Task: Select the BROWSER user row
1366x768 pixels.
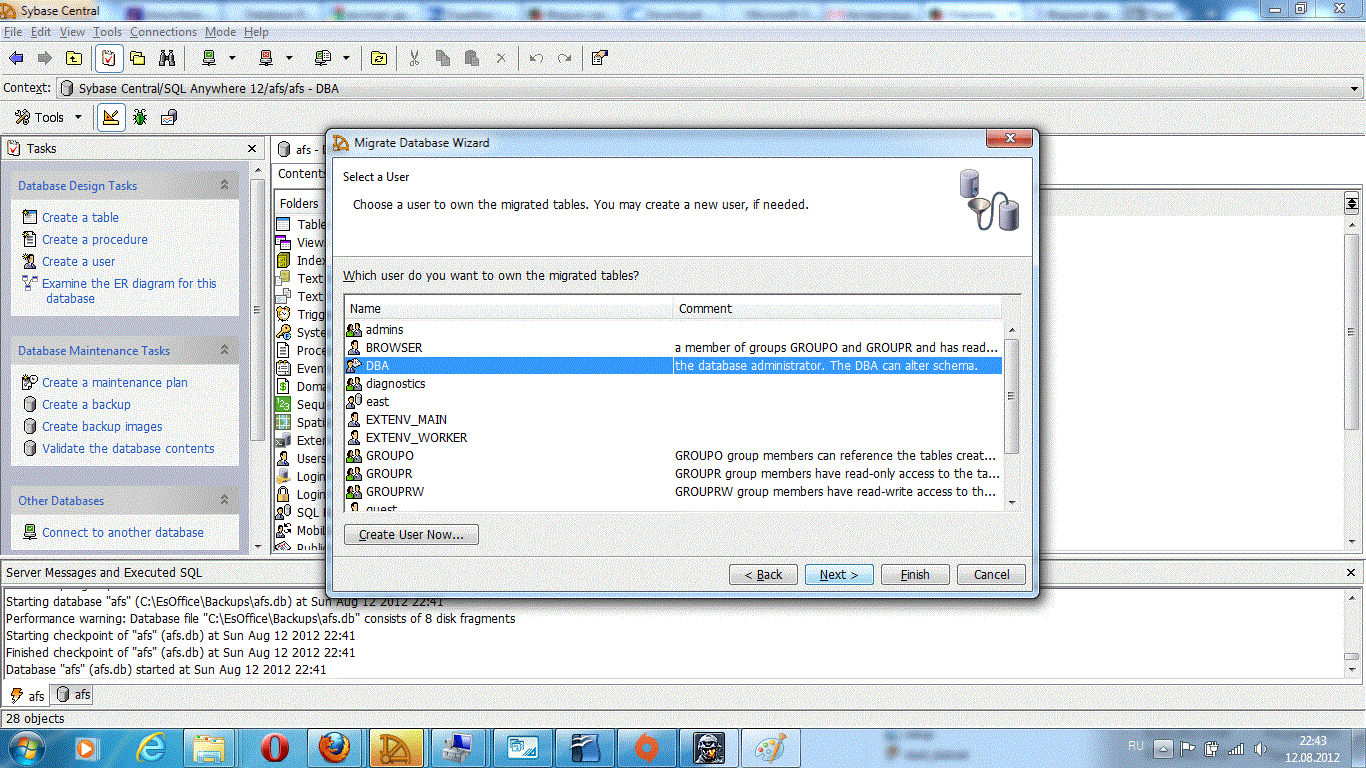Action: click(673, 347)
